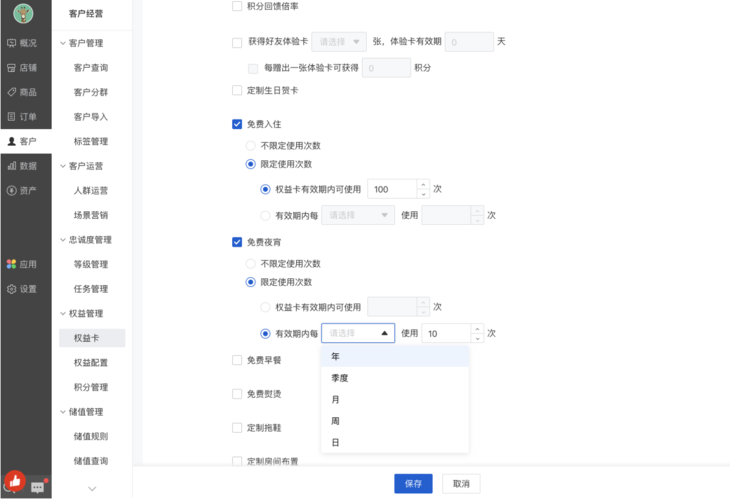The width and height of the screenshot is (730, 499).
Task: Collapse the 权益管理 menu group
Action: click(x=62, y=314)
